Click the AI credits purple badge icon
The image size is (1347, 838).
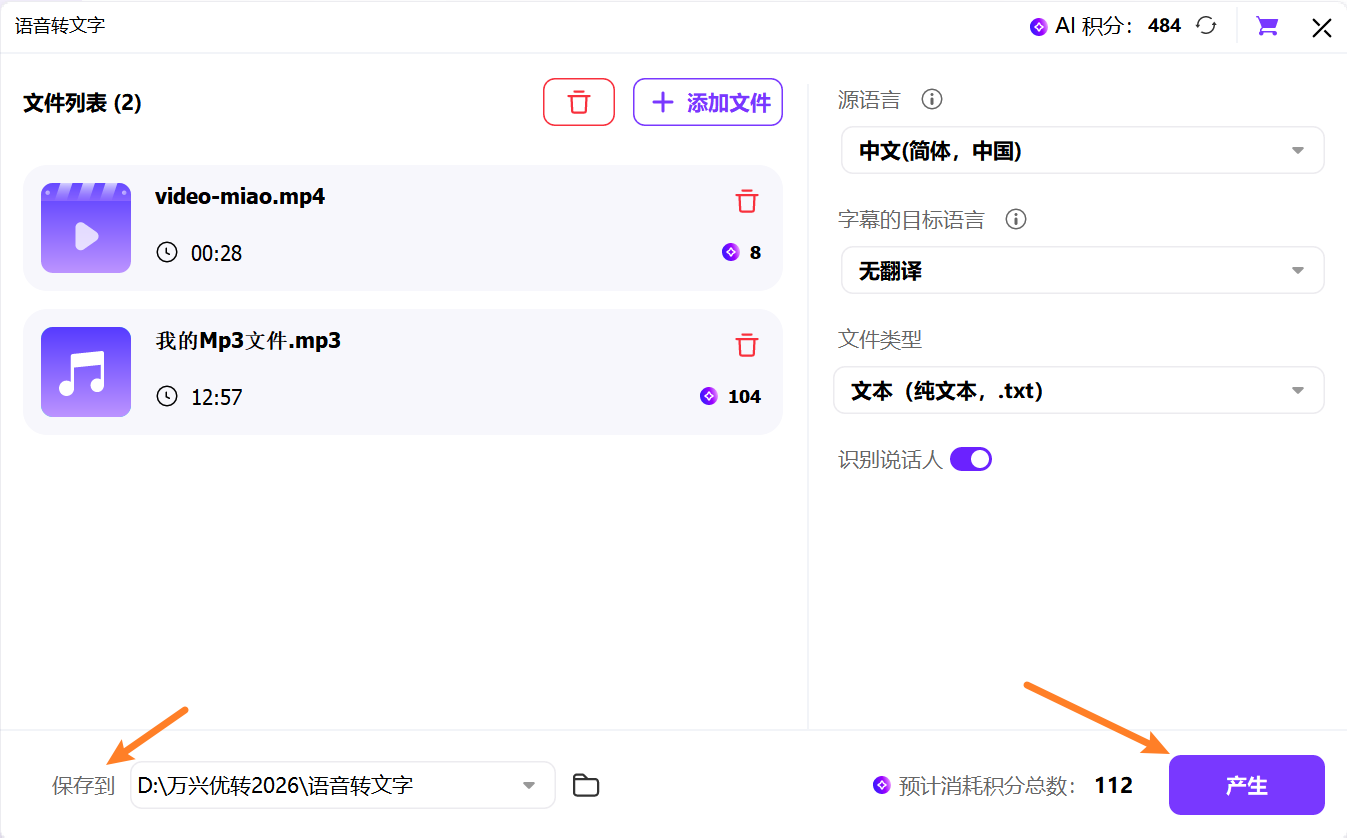pyautogui.click(x=1037, y=26)
